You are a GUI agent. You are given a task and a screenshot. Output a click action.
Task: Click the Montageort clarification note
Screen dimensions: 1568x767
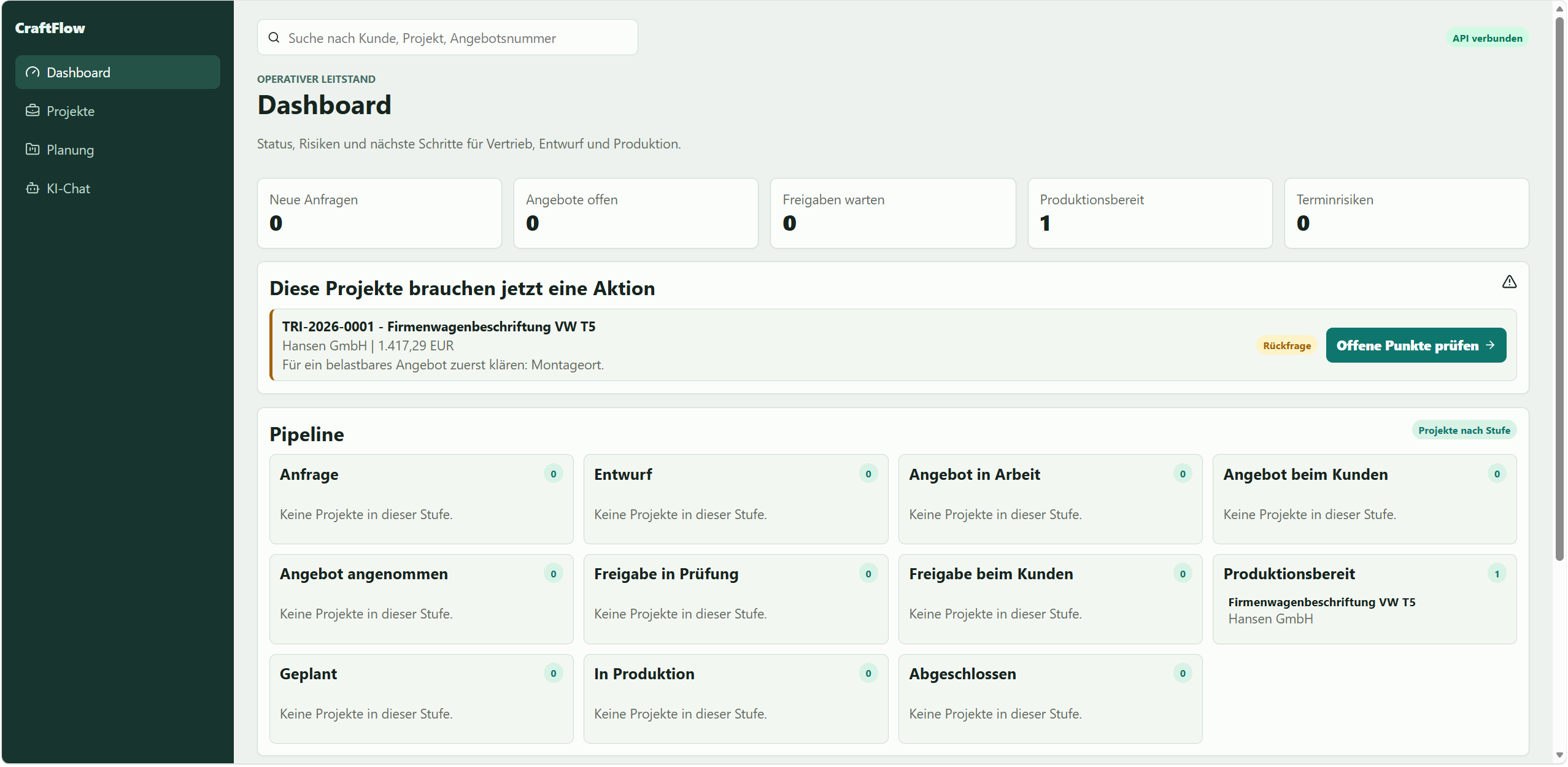443,365
